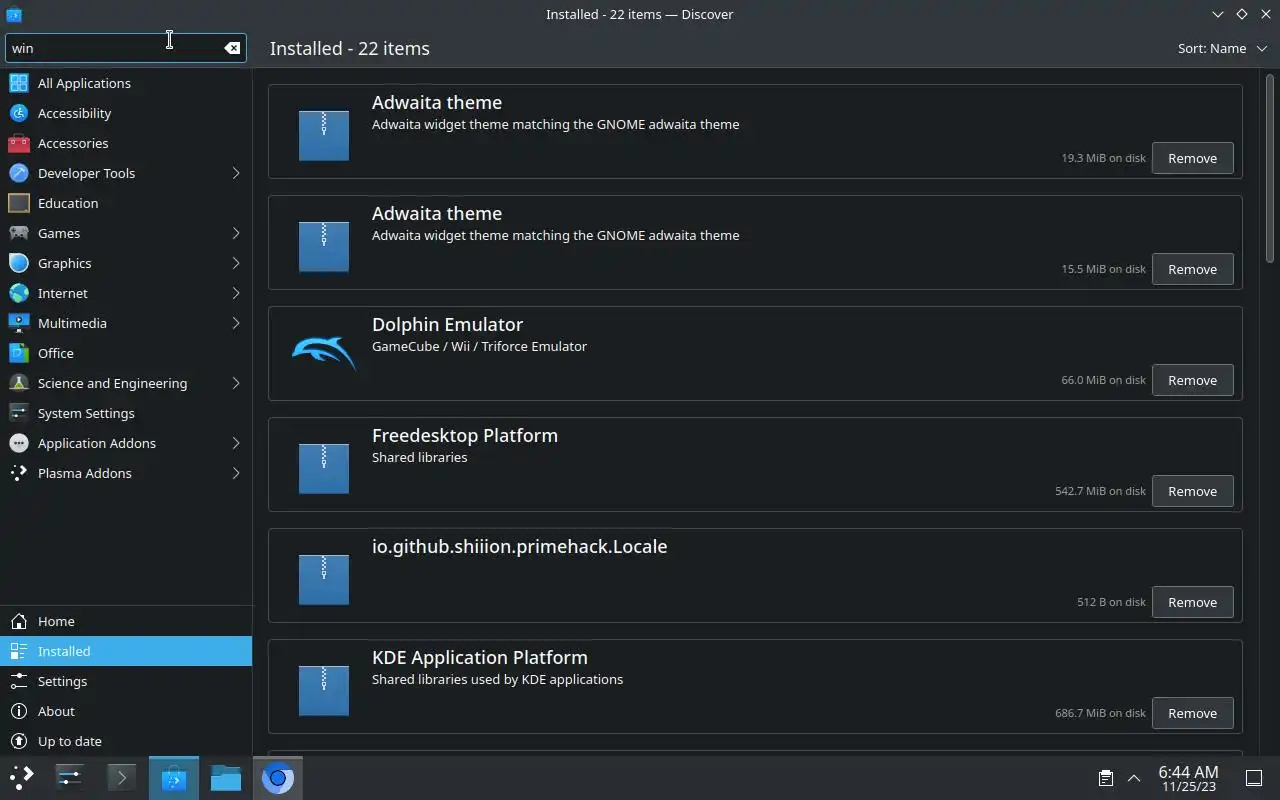The width and height of the screenshot is (1280, 800).
Task: Click the Developer Tools icon
Action: click(19, 173)
